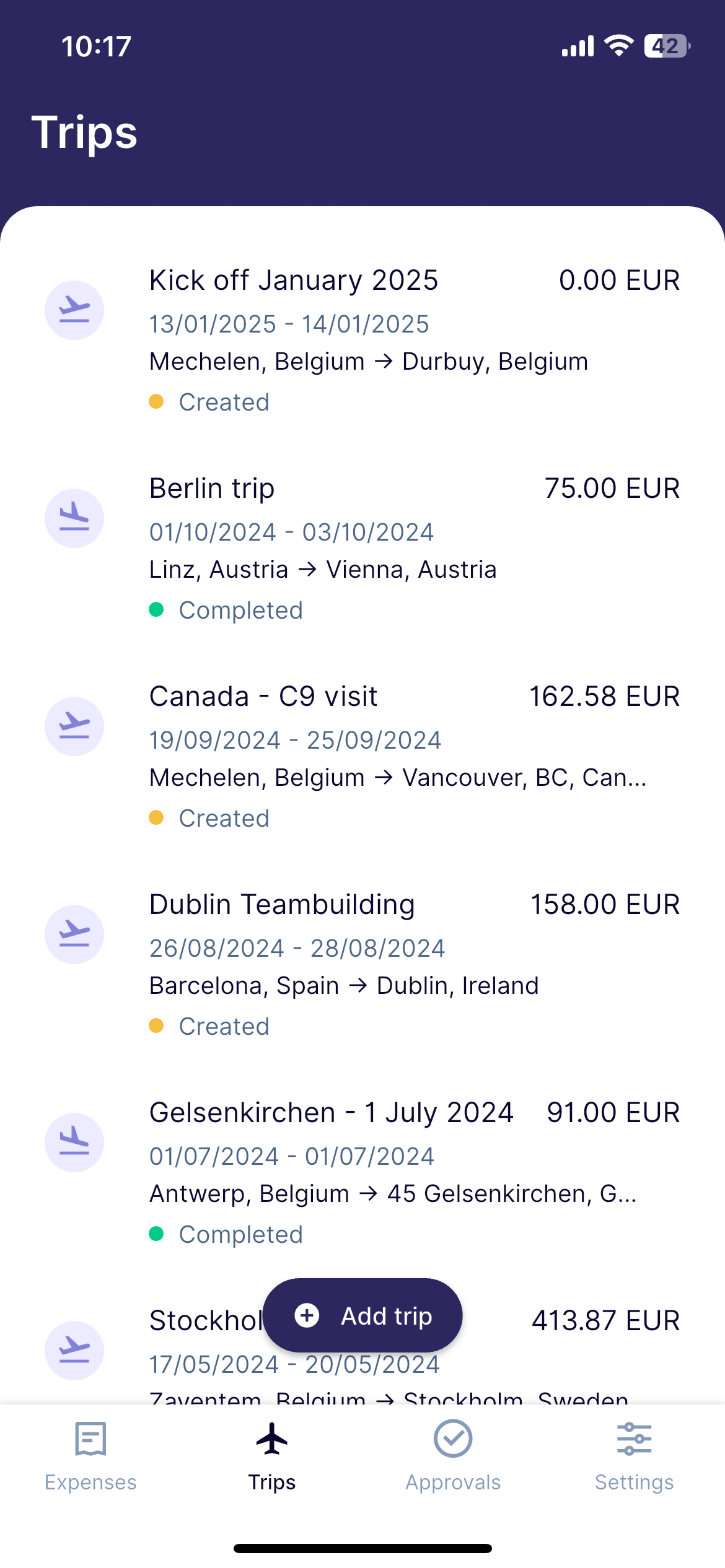This screenshot has height=1568, width=725.
Task: Select the Canada - C9 visit title
Action: point(263,697)
